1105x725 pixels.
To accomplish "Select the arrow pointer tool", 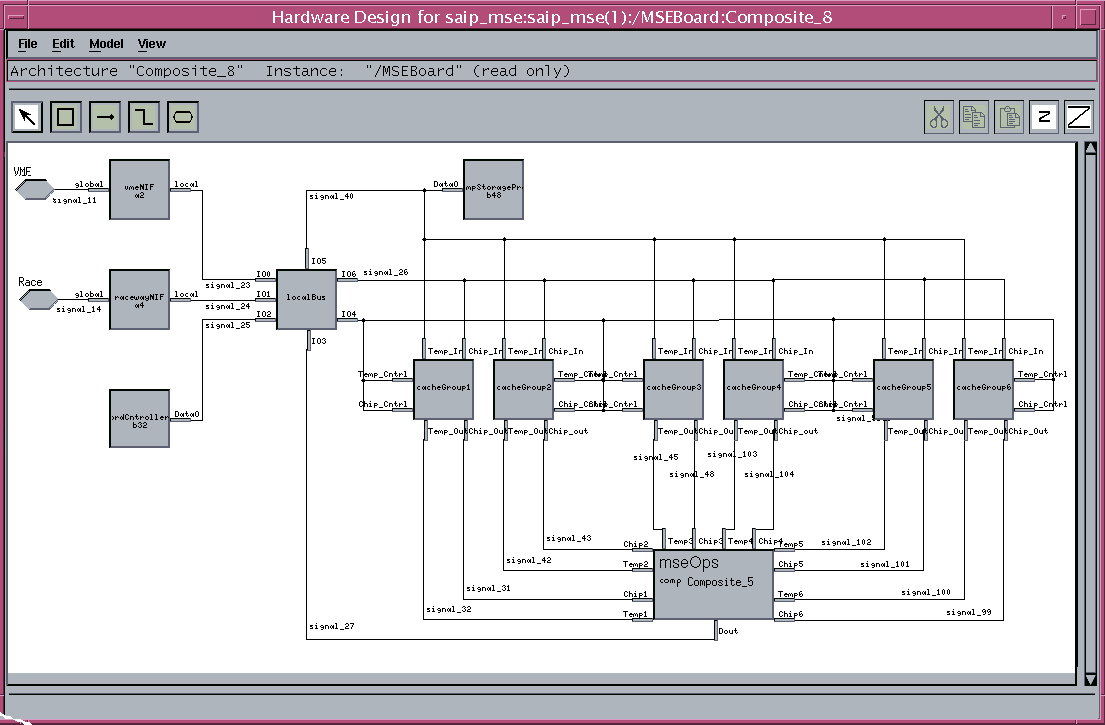I will (27, 117).
